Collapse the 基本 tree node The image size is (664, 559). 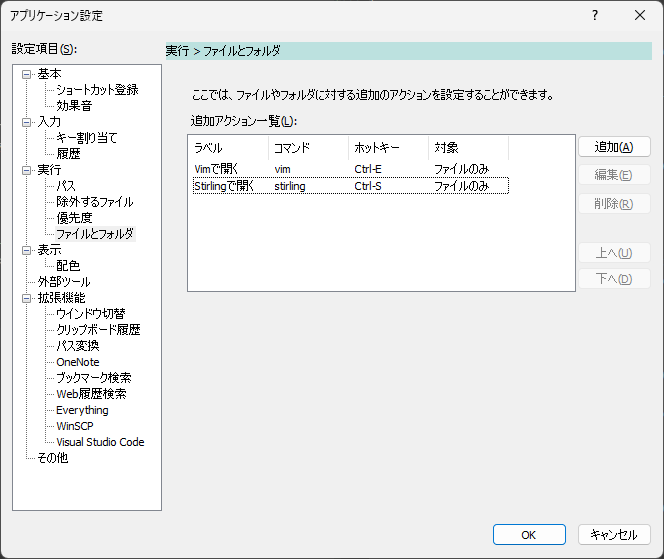[27, 74]
